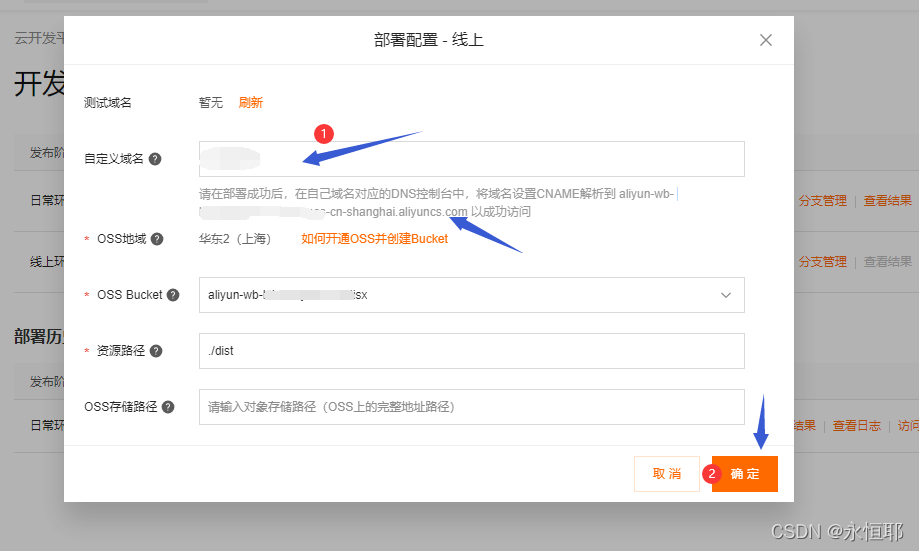Screen dimensions: 919x551
Task: Click the 部署配置 - 线上 dialog title
Action: (x=429, y=40)
